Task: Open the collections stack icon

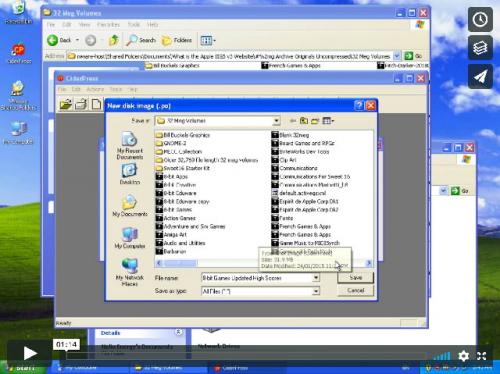Action: pyautogui.click(x=480, y=48)
